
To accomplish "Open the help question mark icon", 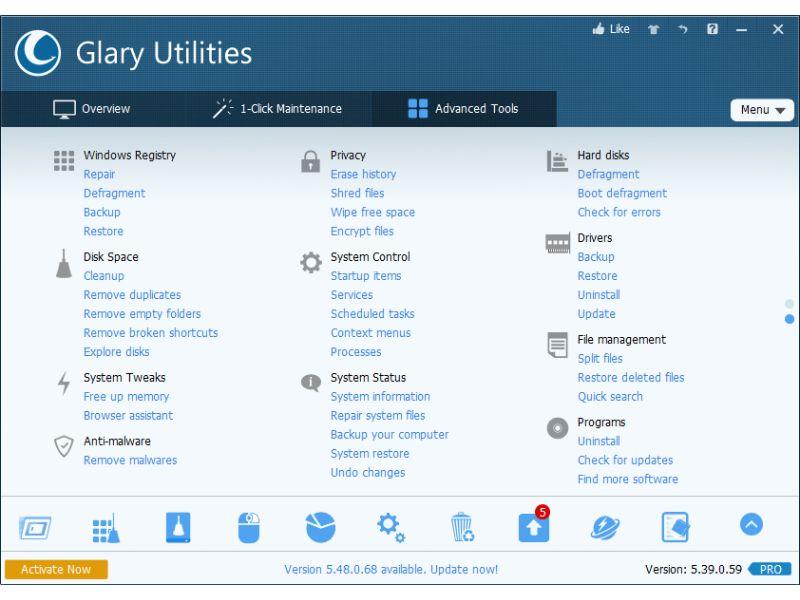I will tap(712, 29).
